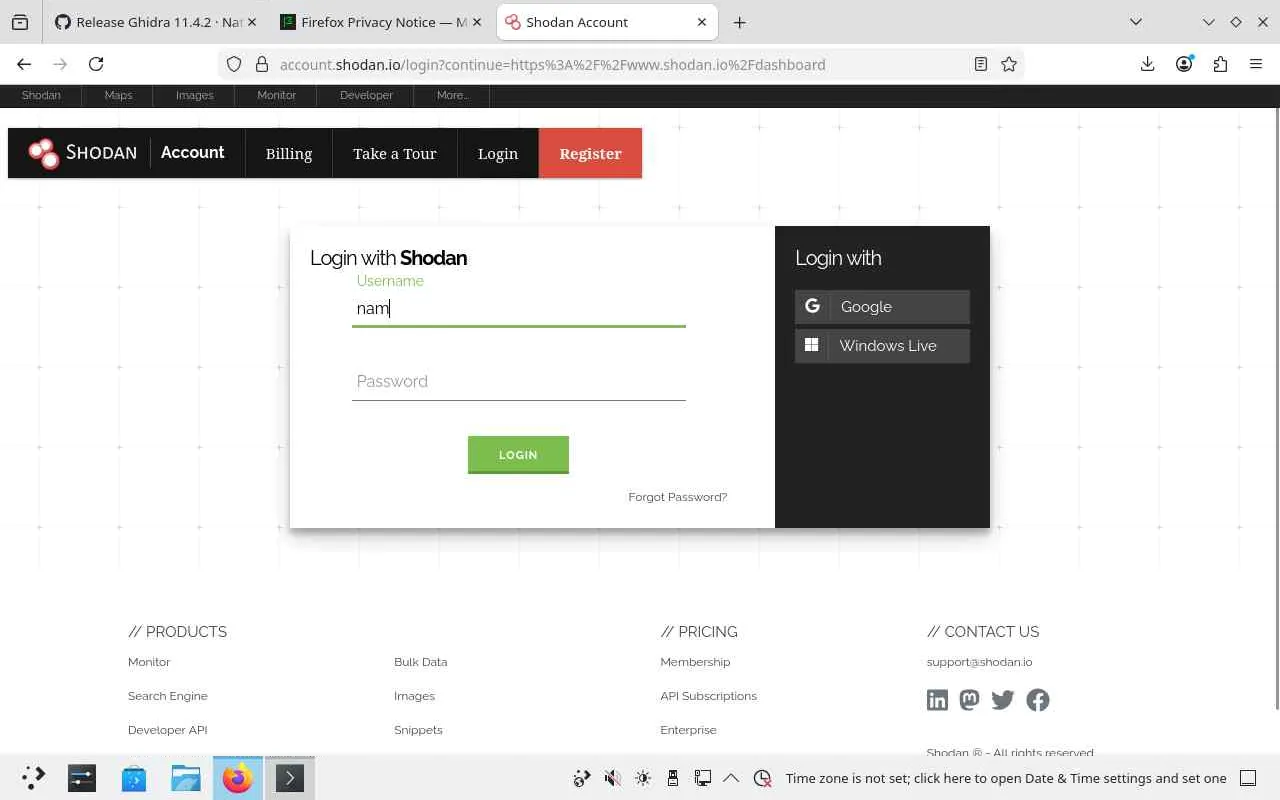Screen dimensions: 1280x800
Task: Open the Membership pricing link
Action: (695, 662)
